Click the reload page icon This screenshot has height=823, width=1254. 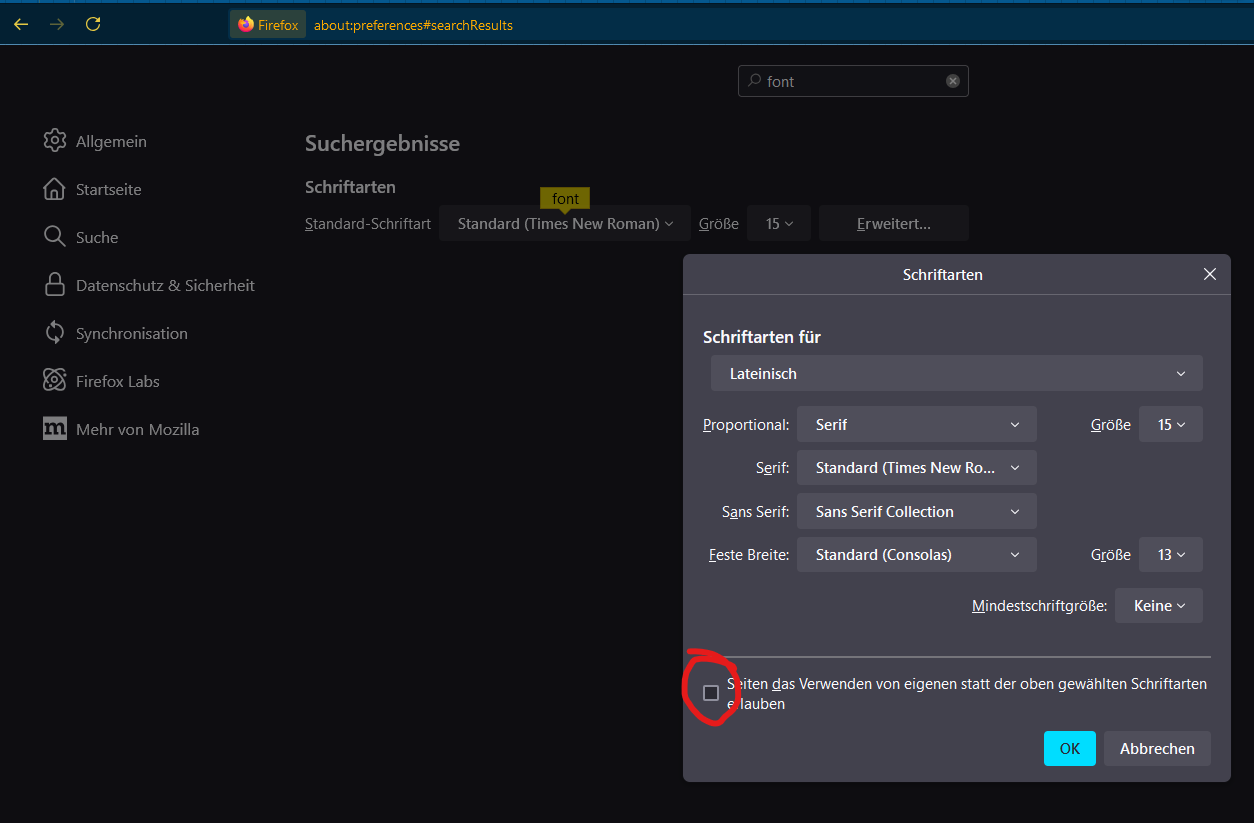pyautogui.click(x=93, y=25)
